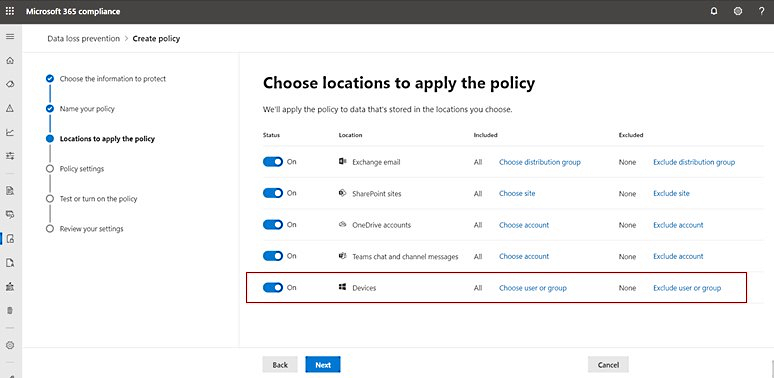Open the chat/communication icon in sidebar
Image resolution: width=774 pixels, height=378 pixels.
tap(10, 215)
